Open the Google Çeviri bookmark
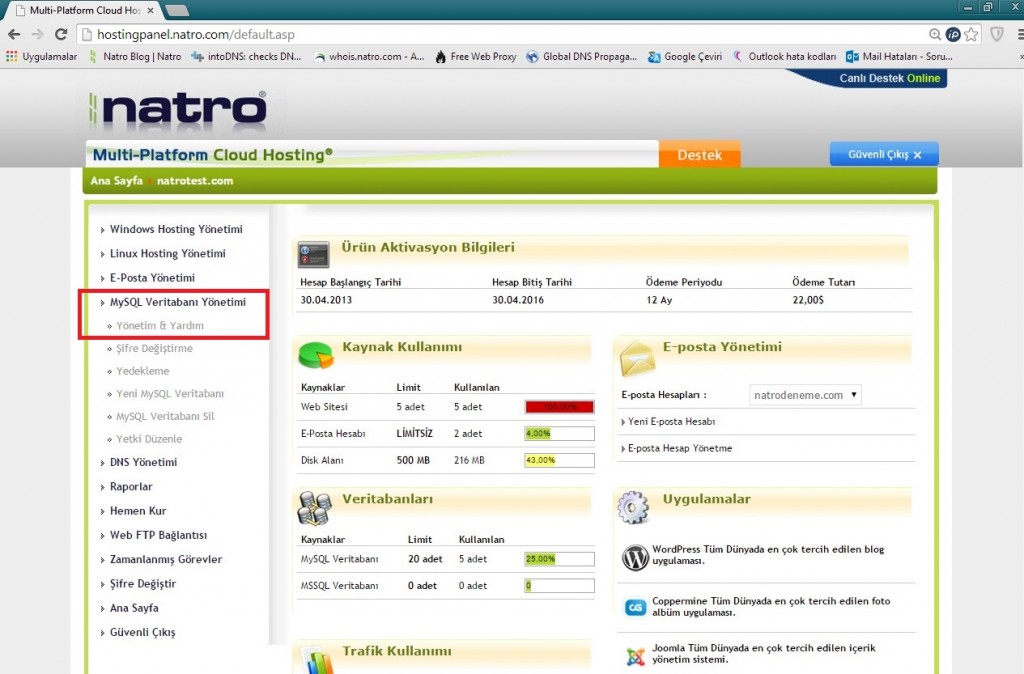The height and width of the screenshot is (674, 1024). 685,57
